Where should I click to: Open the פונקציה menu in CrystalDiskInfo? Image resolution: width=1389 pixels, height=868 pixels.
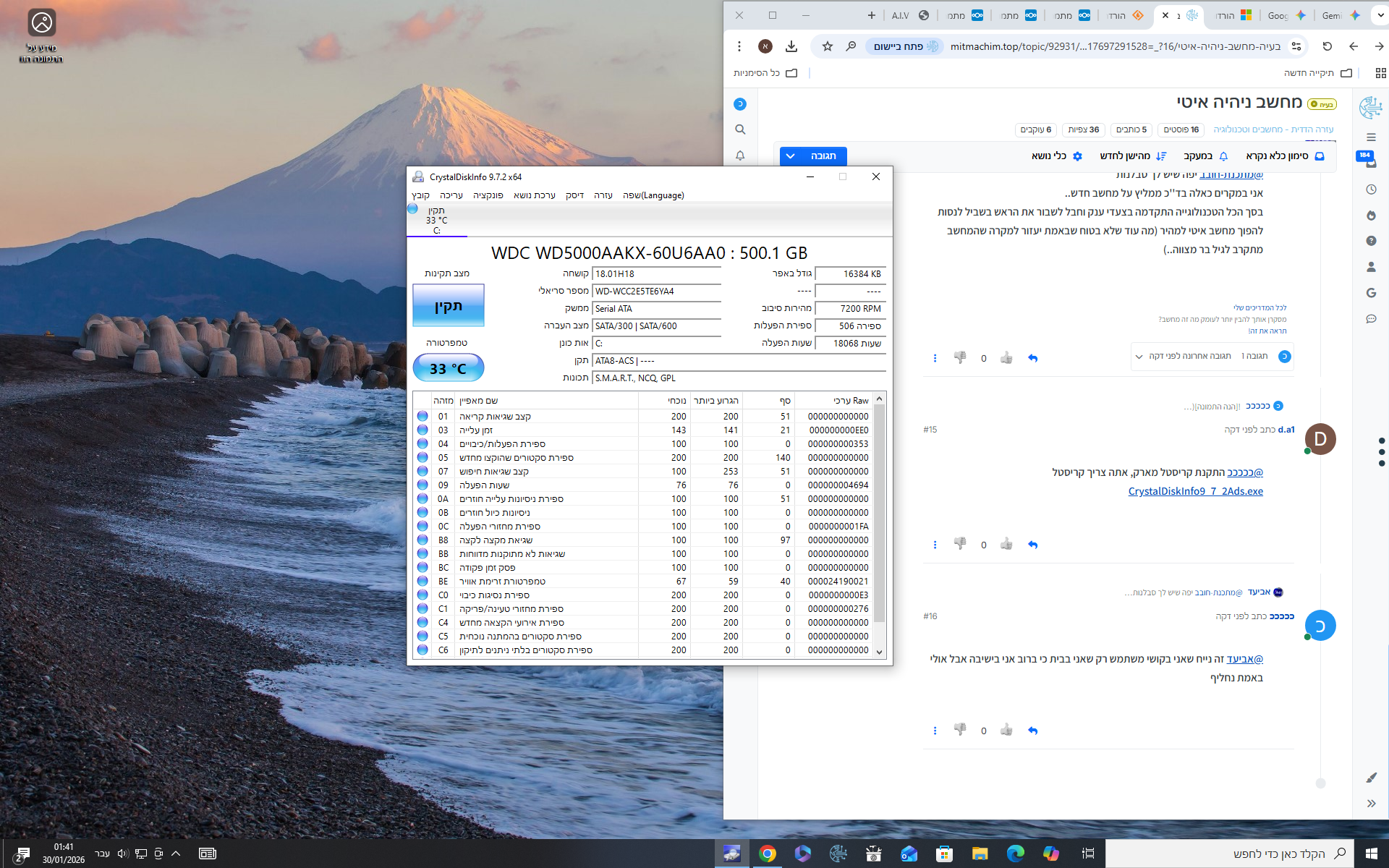[x=488, y=195]
